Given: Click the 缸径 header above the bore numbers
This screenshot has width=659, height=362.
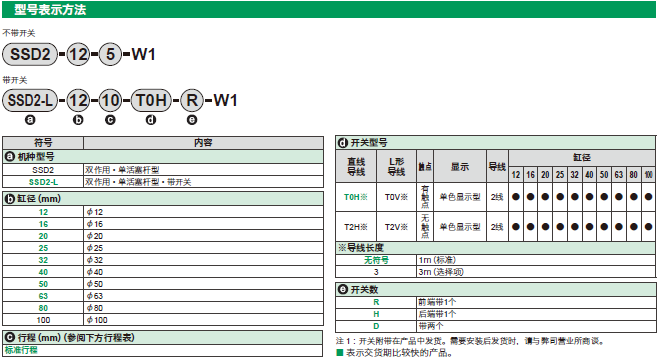Looking at the screenshot, I should pos(582,158).
